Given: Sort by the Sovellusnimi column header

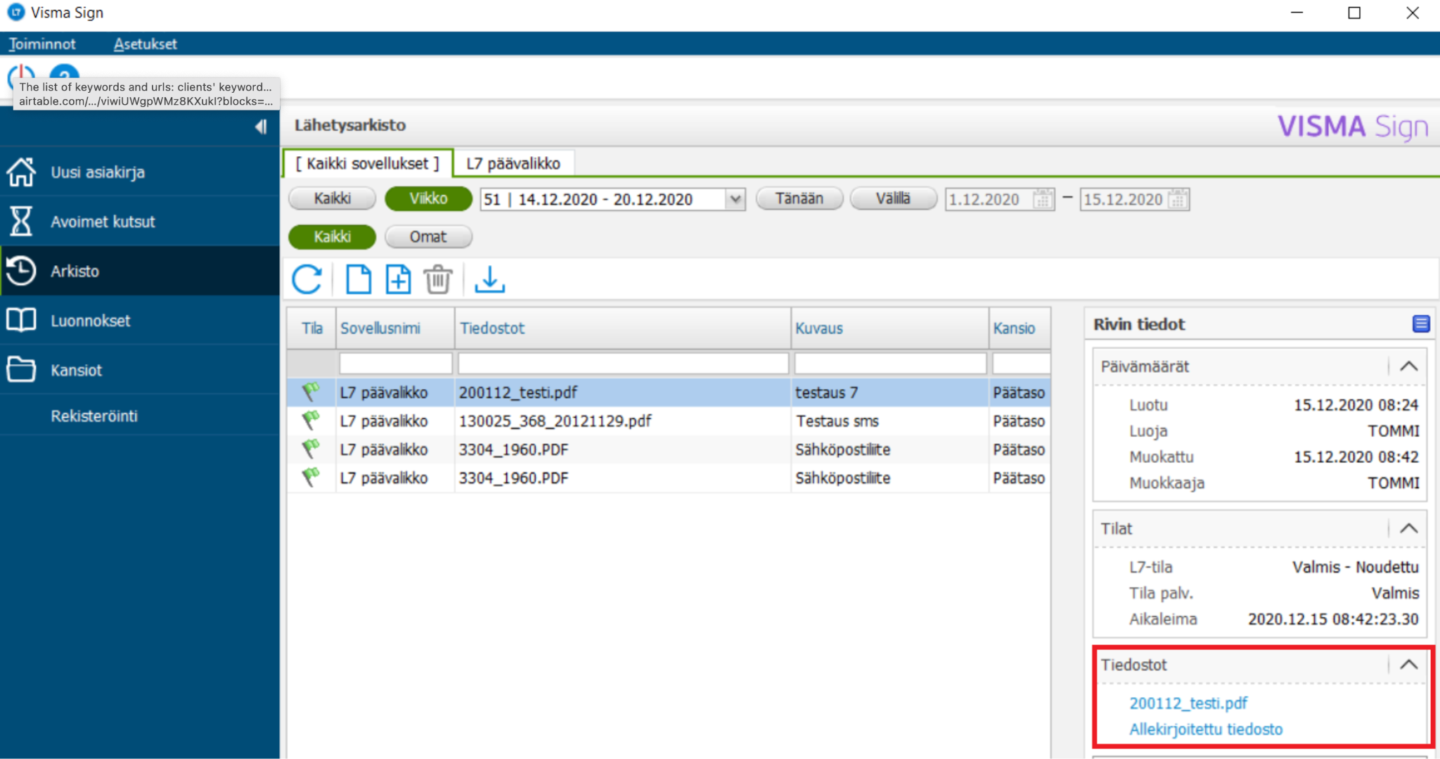Looking at the screenshot, I should 395,328.
